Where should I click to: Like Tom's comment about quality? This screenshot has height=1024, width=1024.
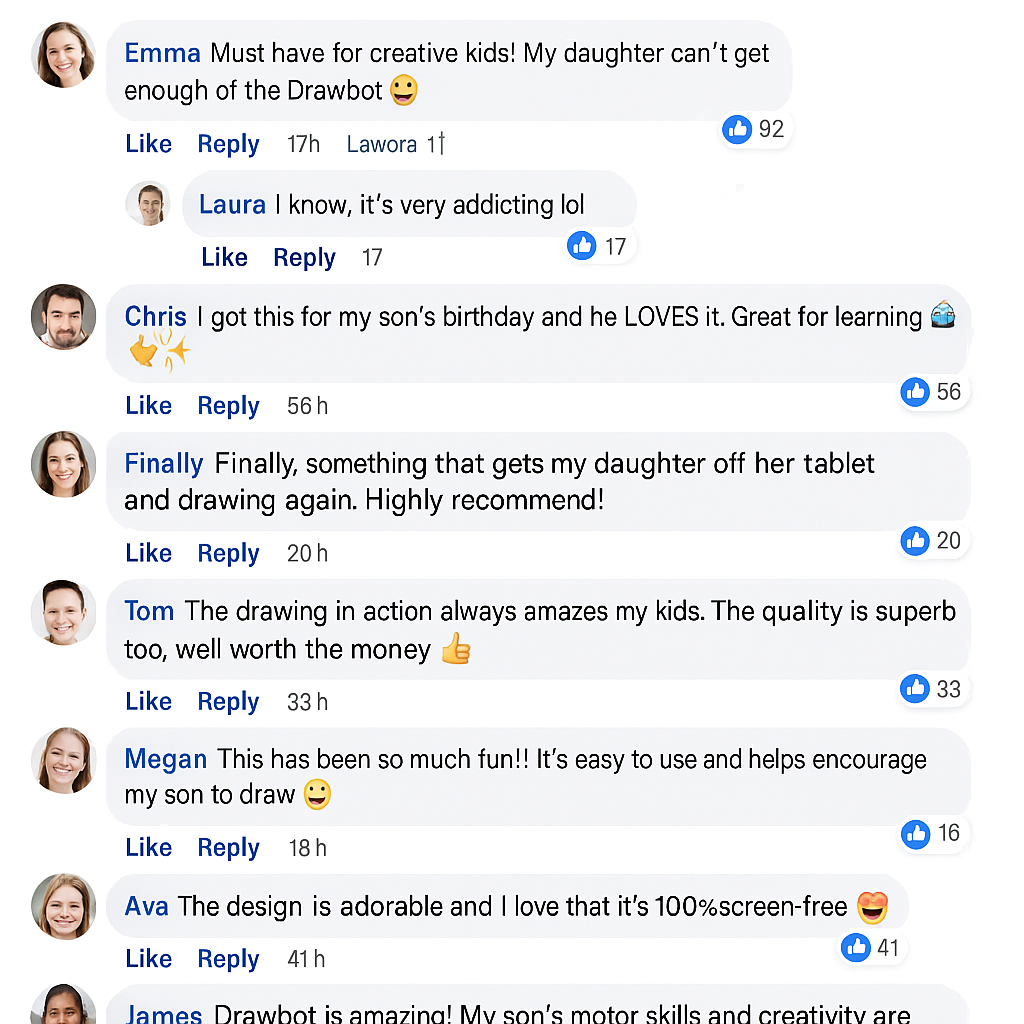pos(149,702)
